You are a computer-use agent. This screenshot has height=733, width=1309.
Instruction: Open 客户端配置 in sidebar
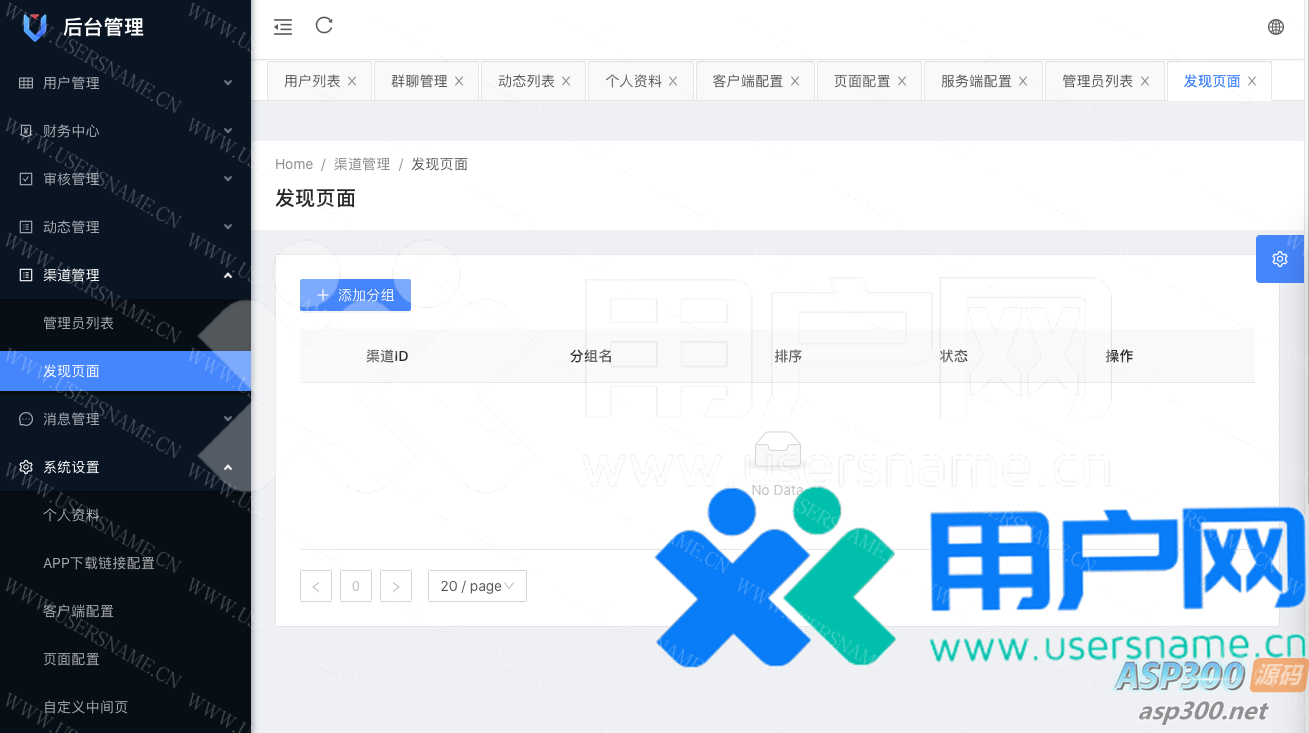125,611
